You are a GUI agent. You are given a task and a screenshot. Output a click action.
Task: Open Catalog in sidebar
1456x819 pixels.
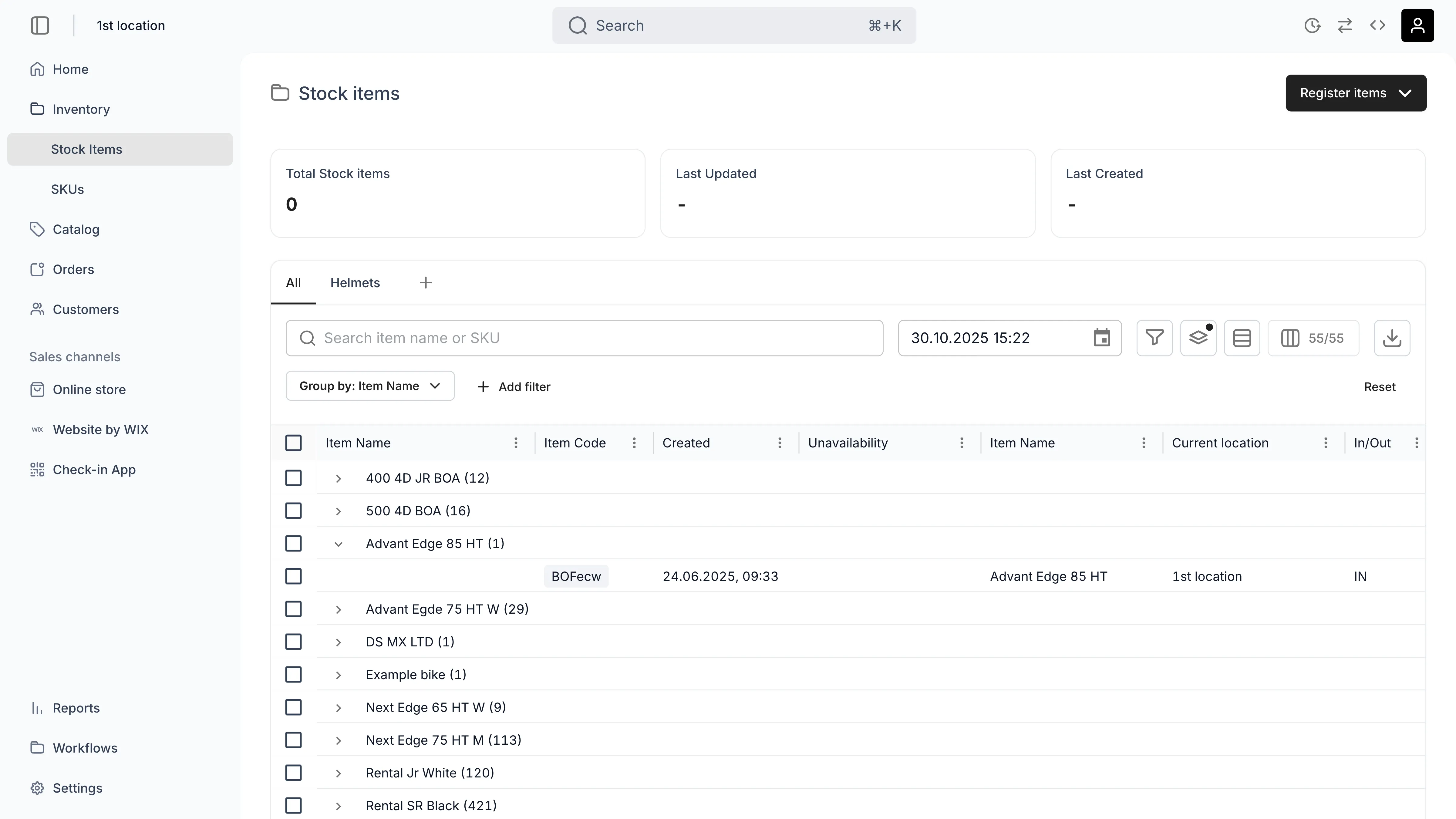tap(120, 230)
